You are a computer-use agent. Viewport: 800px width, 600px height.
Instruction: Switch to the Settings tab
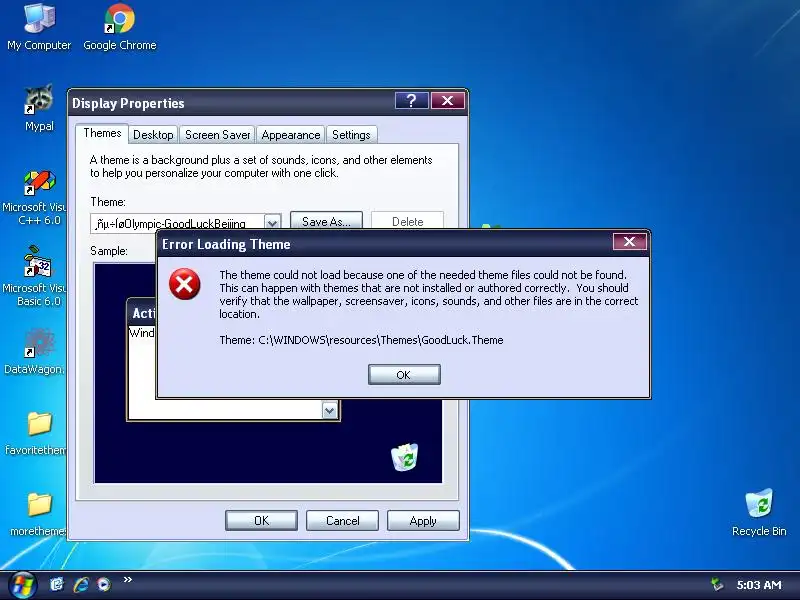tap(351, 135)
